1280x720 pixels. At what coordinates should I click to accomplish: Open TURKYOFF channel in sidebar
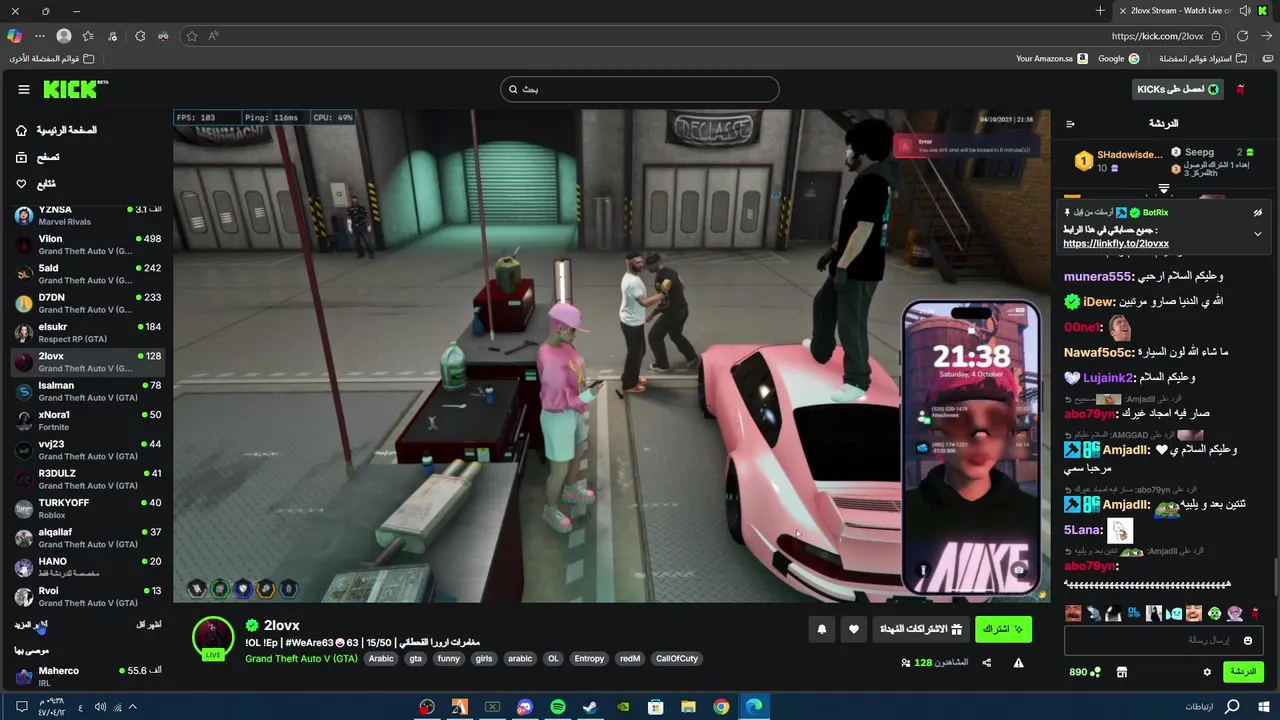click(x=87, y=509)
